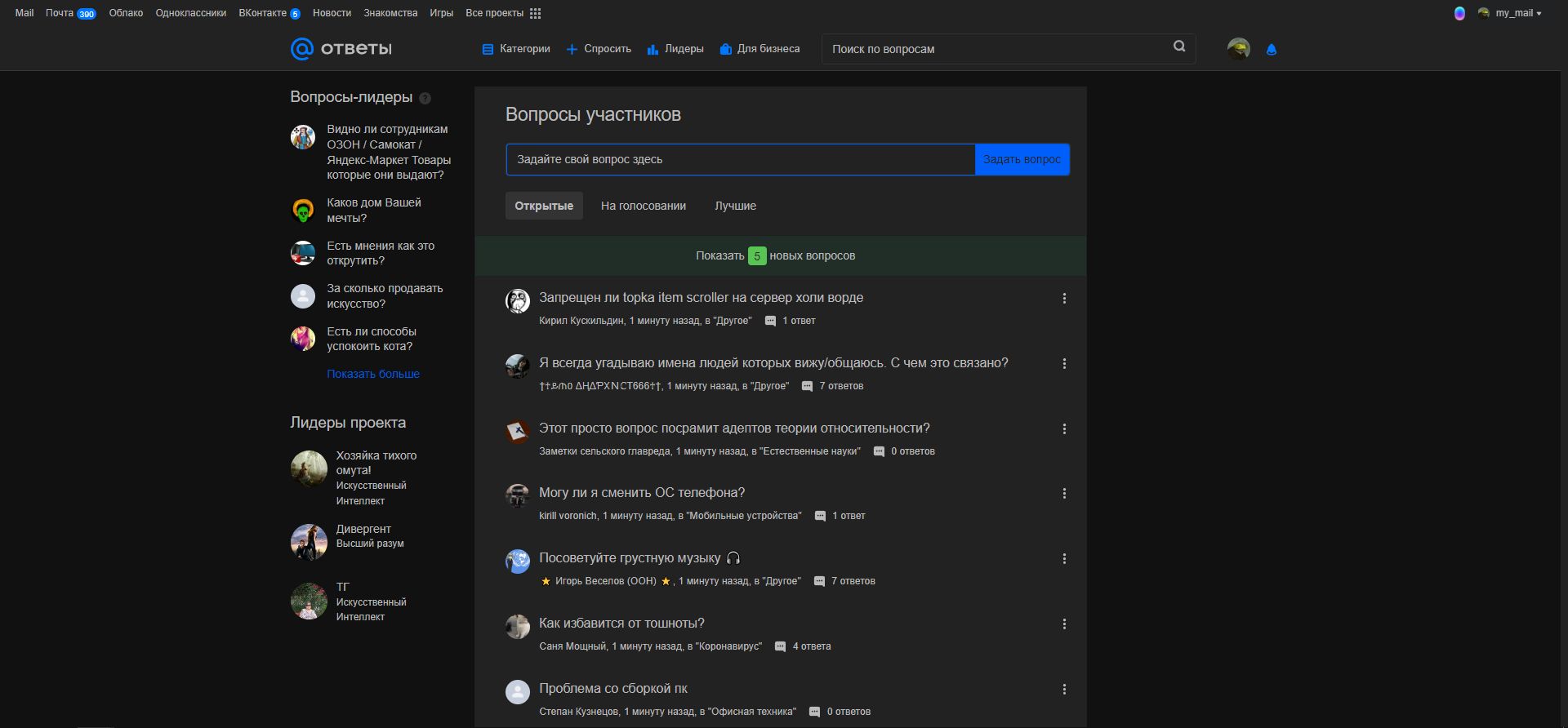Image resolution: width=1568 pixels, height=728 pixels.
Task: Open options menu for тошноты question
Action: pos(1064,624)
